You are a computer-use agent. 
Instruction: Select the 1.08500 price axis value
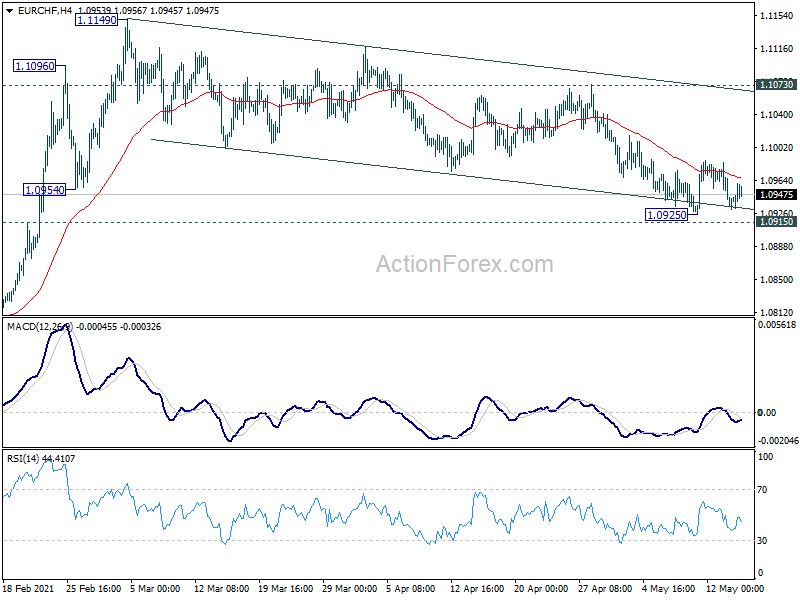777,280
